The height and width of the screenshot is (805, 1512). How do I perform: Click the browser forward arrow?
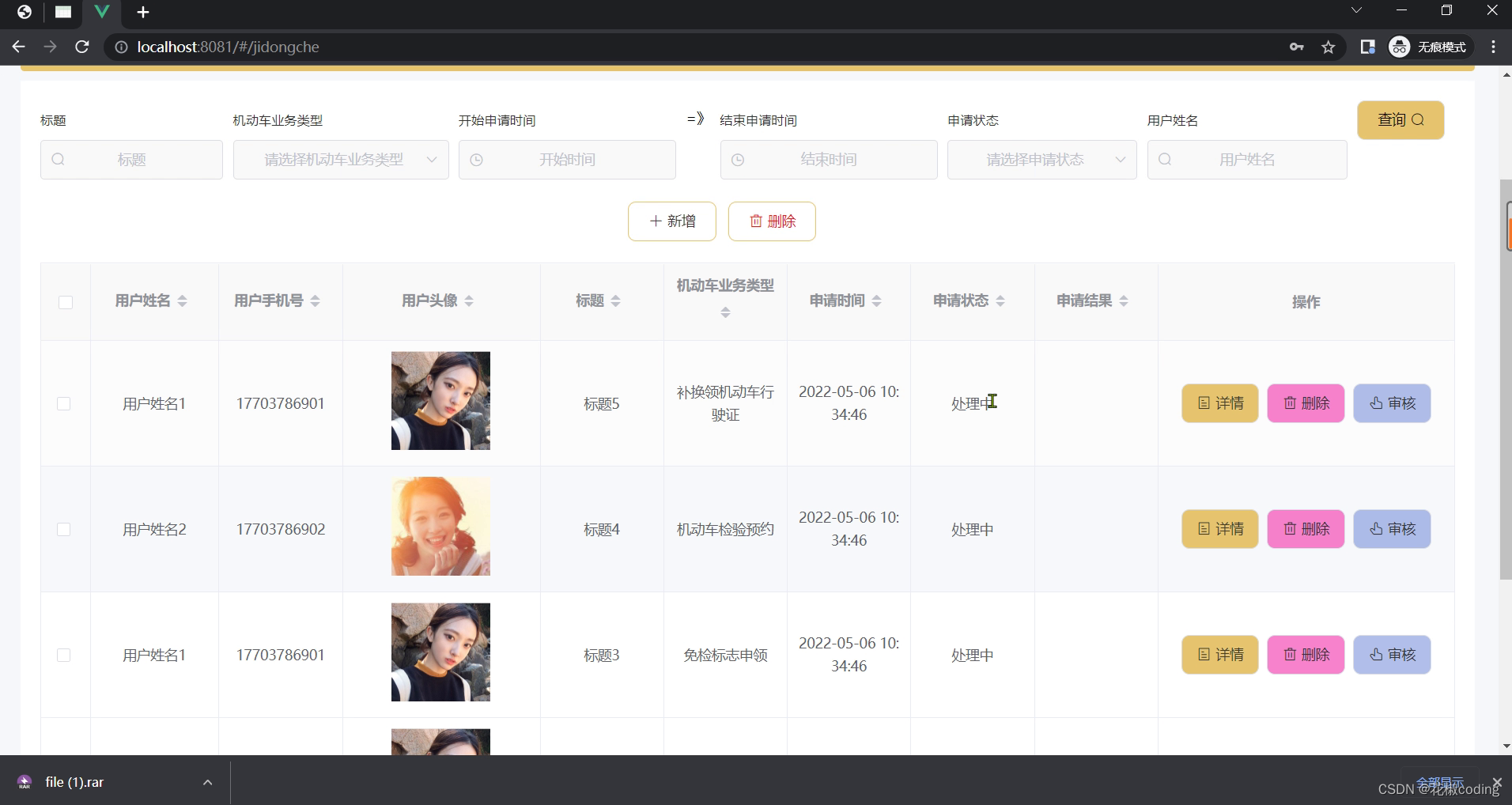pos(50,47)
